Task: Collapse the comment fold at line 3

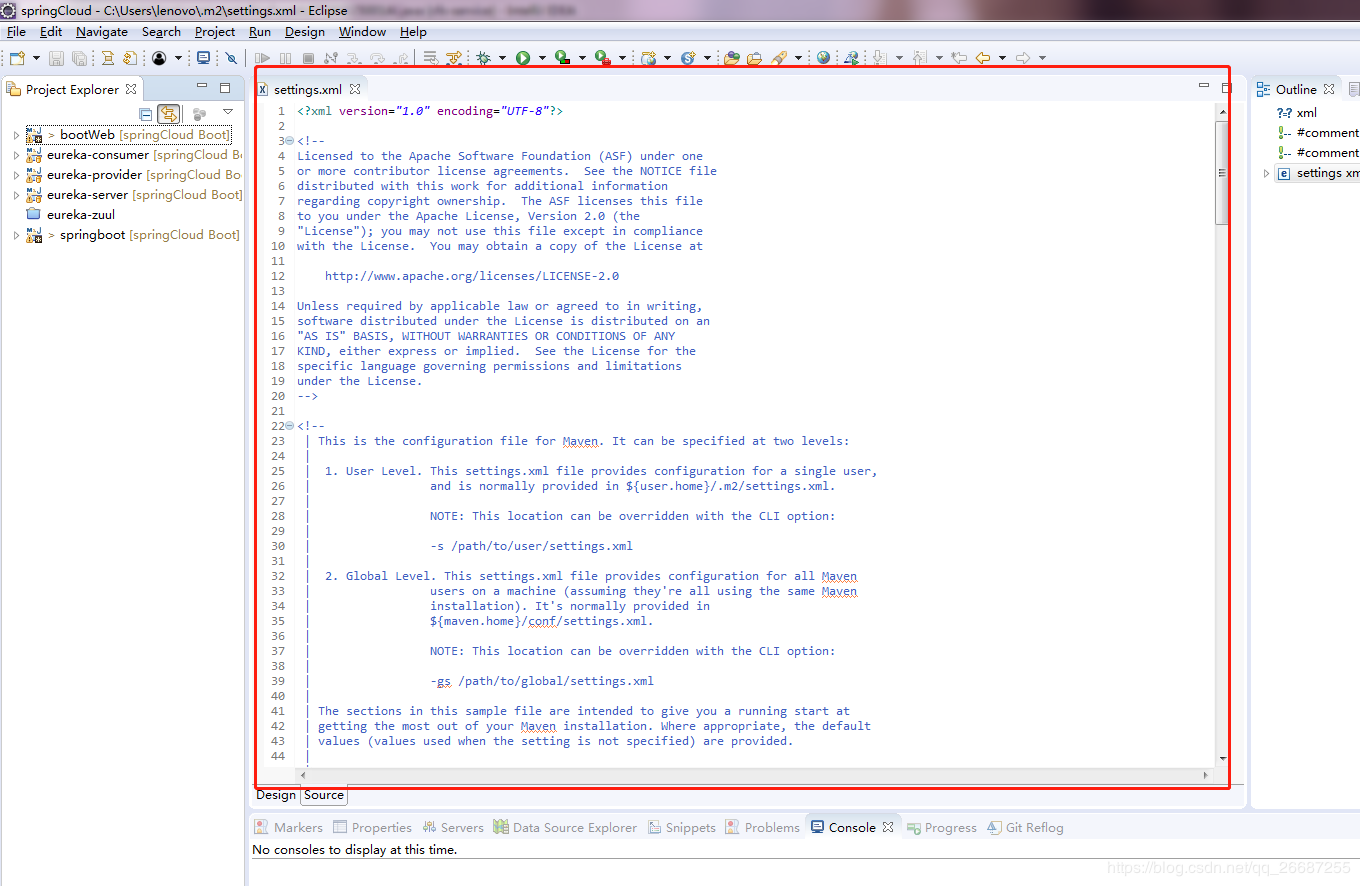Action: coord(289,141)
